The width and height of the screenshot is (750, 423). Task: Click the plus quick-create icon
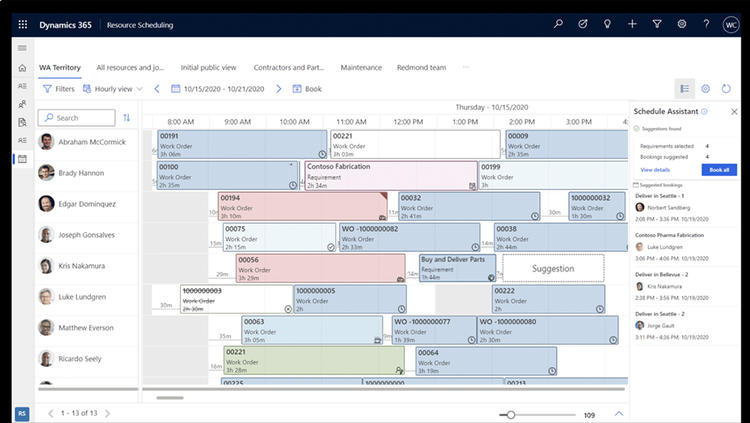(632, 23)
